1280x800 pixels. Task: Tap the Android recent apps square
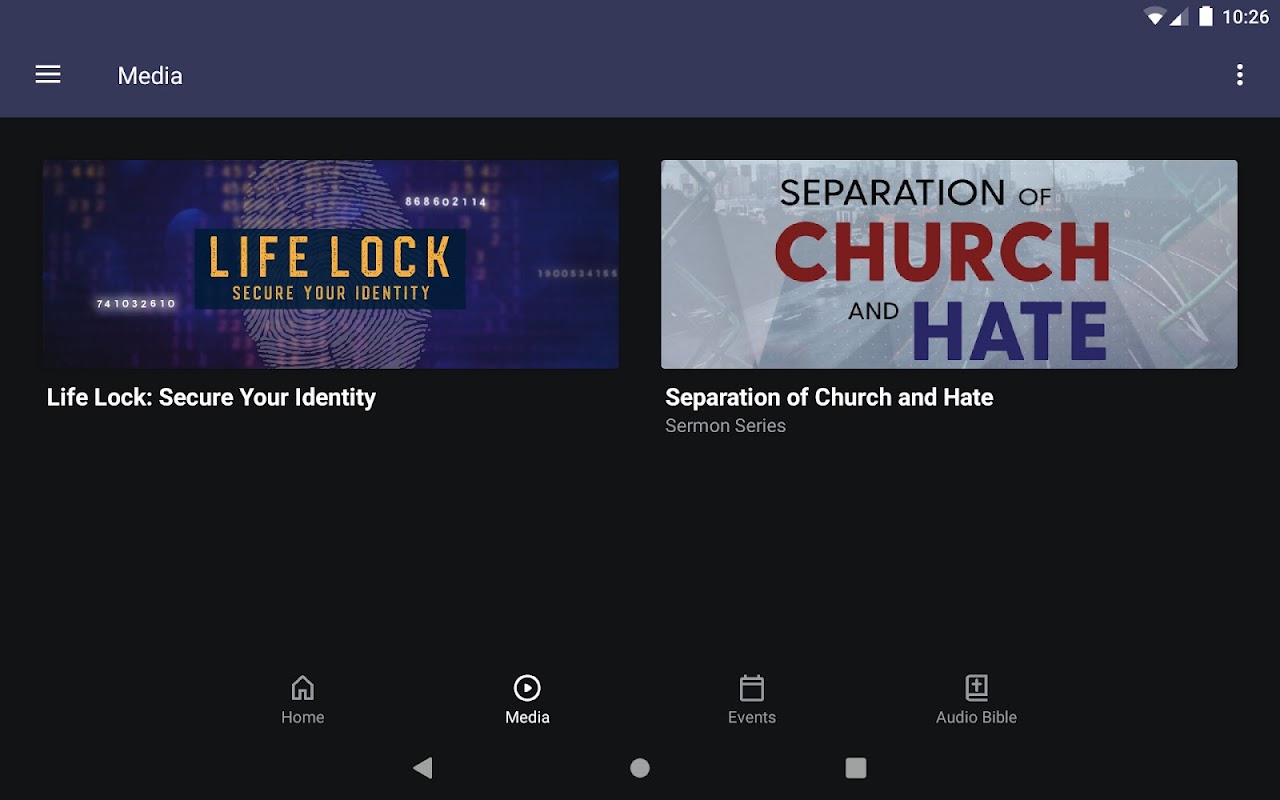pos(856,768)
